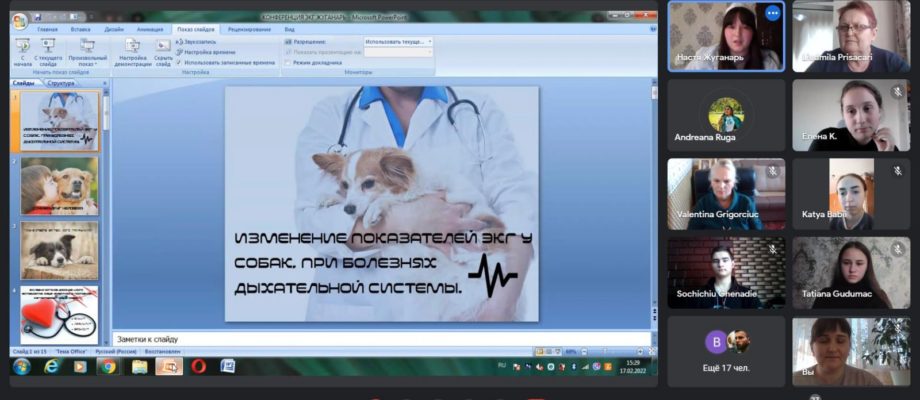The width and height of the screenshot is (920, 400).
Task: Select slide 2 thumbnail with child and dog
Action: (x=59, y=186)
